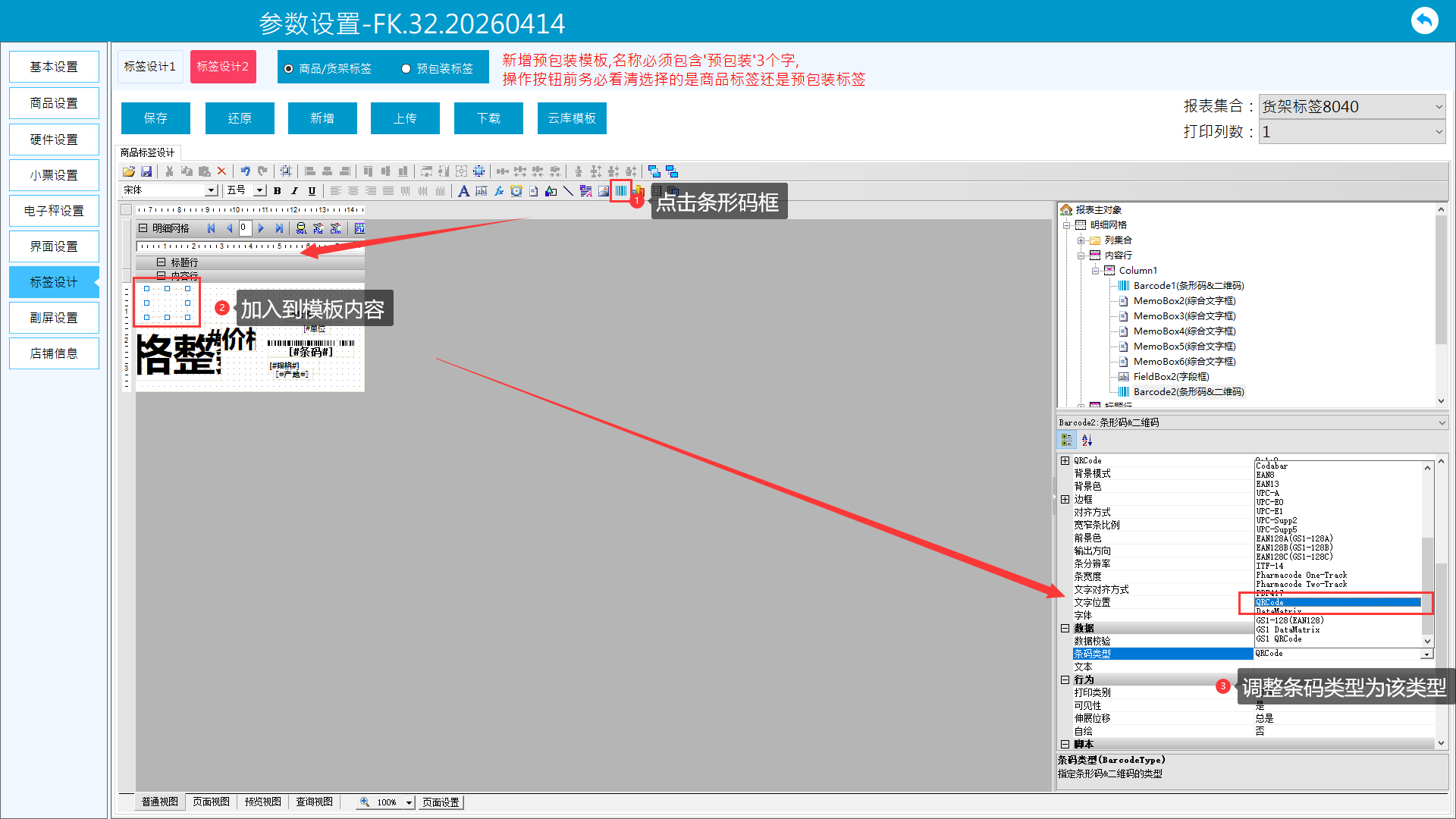Click the back arrow in header

coord(1424,20)
